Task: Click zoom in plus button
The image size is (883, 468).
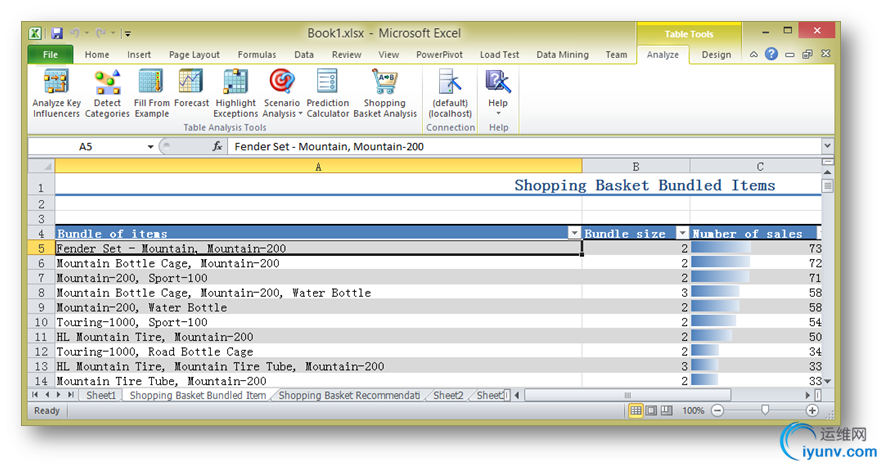Action: pyautogui.click(x=812, y=411)
